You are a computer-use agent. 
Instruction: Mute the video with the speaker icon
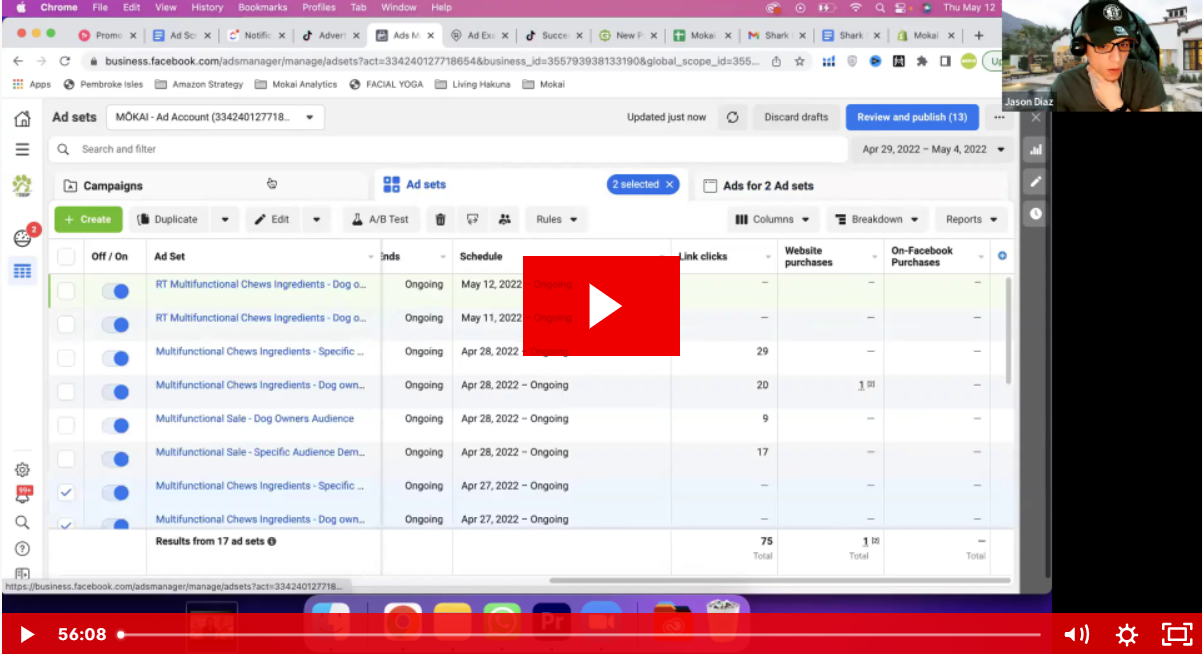tap(1076, 634)
